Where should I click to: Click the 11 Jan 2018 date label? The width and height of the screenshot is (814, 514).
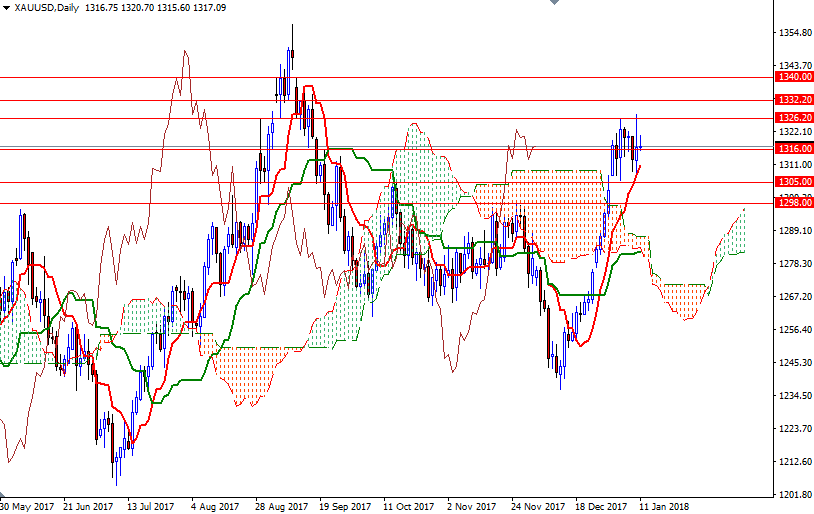point(664,506)
